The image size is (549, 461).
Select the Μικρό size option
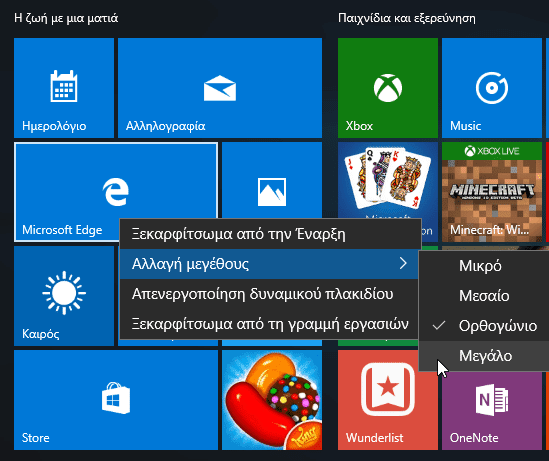(x=484, y=266)
